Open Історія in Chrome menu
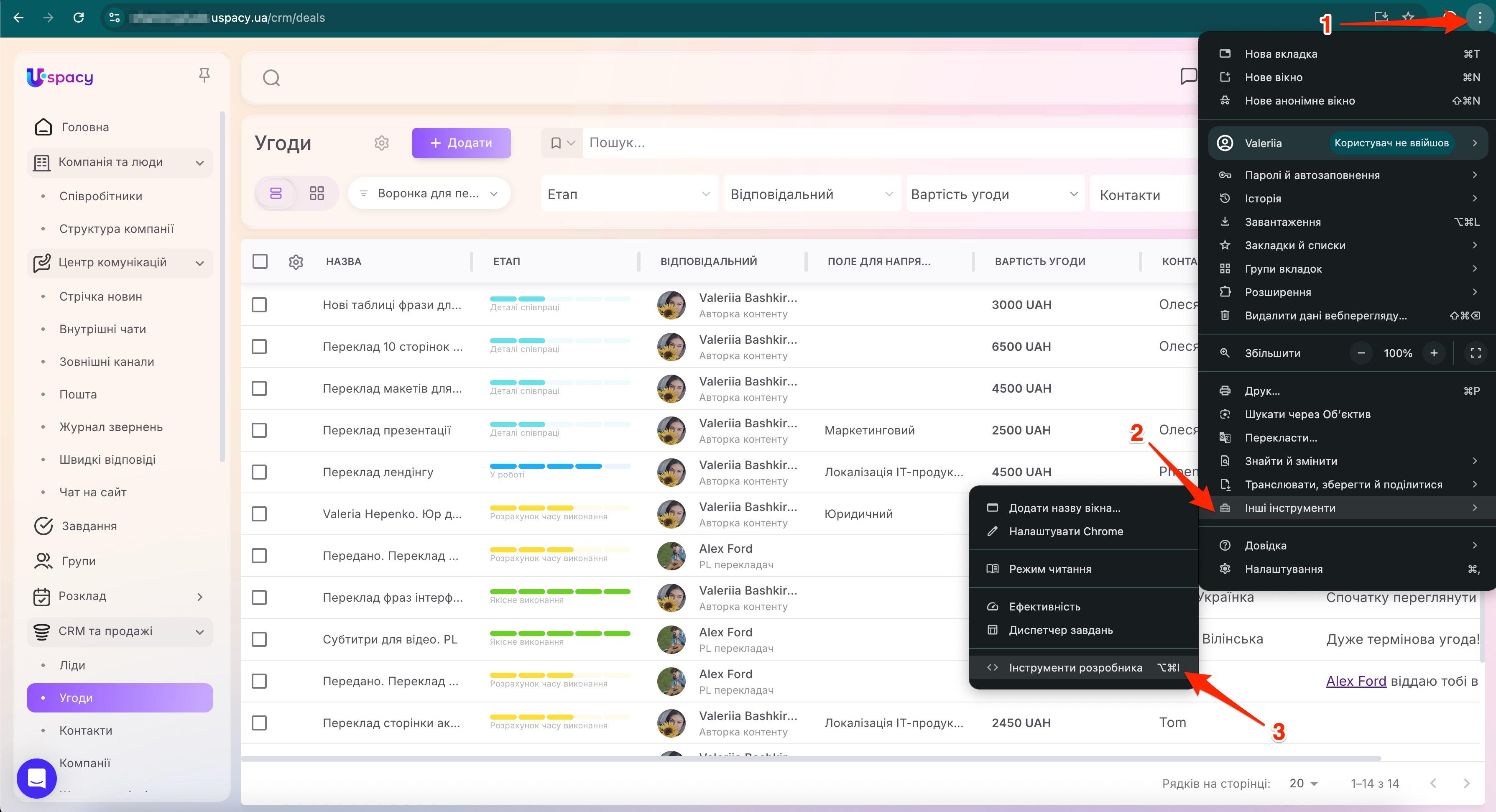 (x=1263, y=199)
